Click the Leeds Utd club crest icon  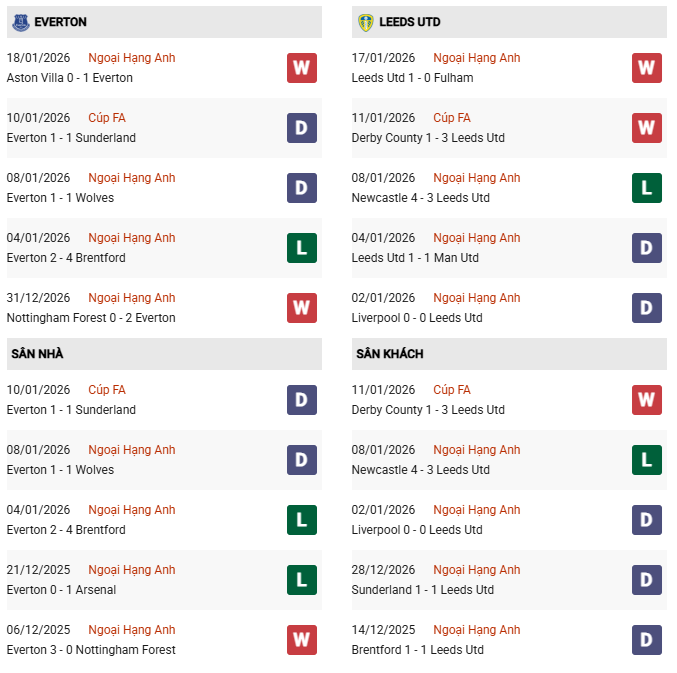(365, 22)
